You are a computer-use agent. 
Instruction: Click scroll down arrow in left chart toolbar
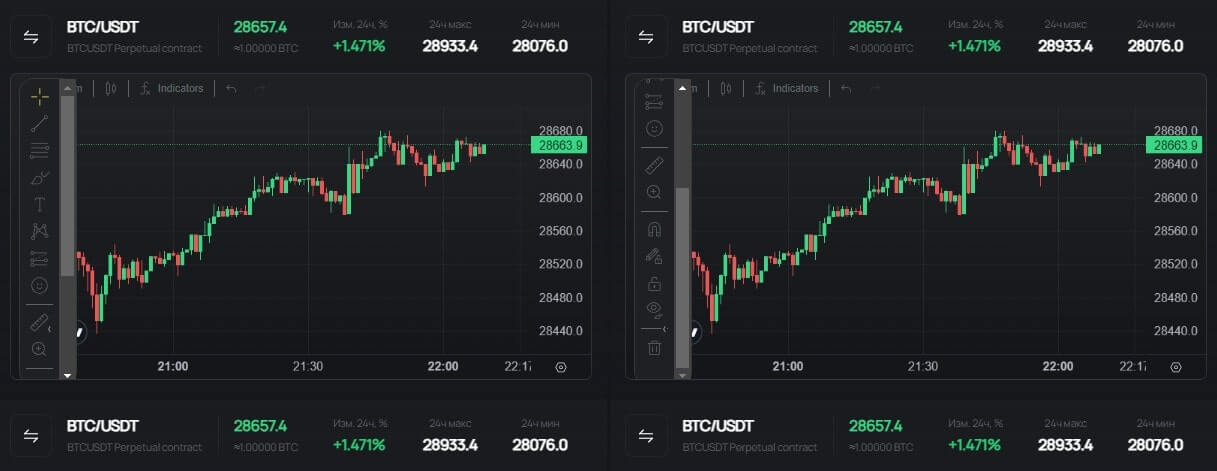point(68,374)
